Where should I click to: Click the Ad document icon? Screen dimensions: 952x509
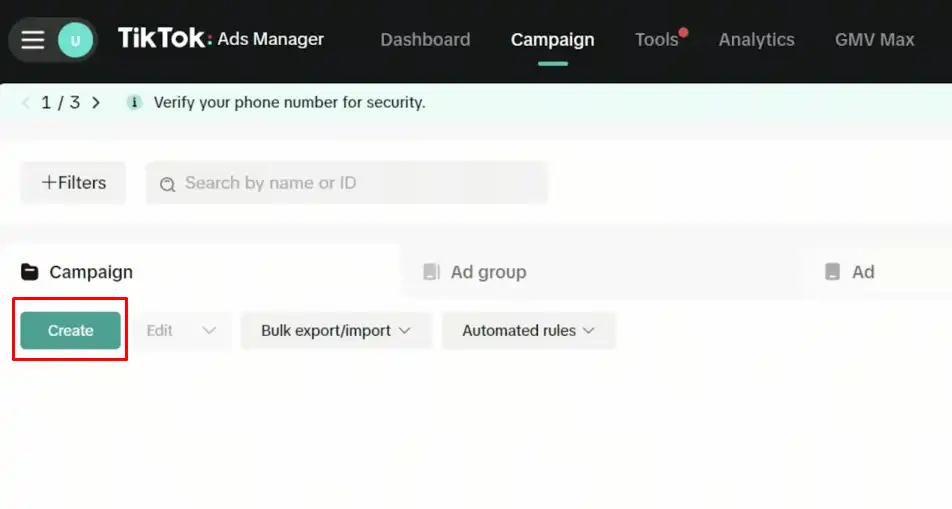(832, 272)
